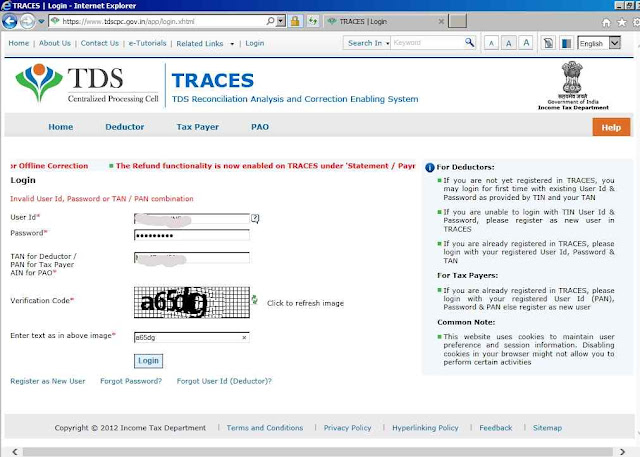640x457 pixels.
Task: Click the Internet Explorer title bar icon
Action: pyautogui.click(x=6, y=5)
